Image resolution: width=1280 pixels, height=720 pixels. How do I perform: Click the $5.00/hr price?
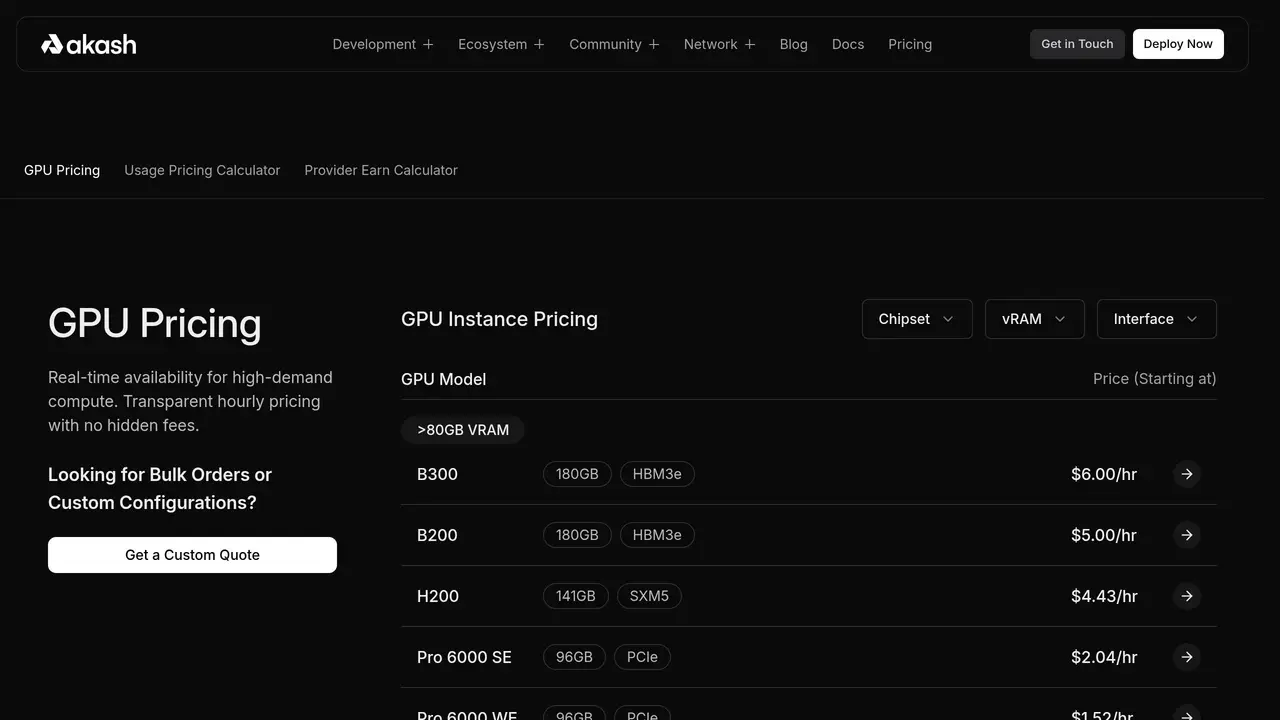click(1104, 535)
